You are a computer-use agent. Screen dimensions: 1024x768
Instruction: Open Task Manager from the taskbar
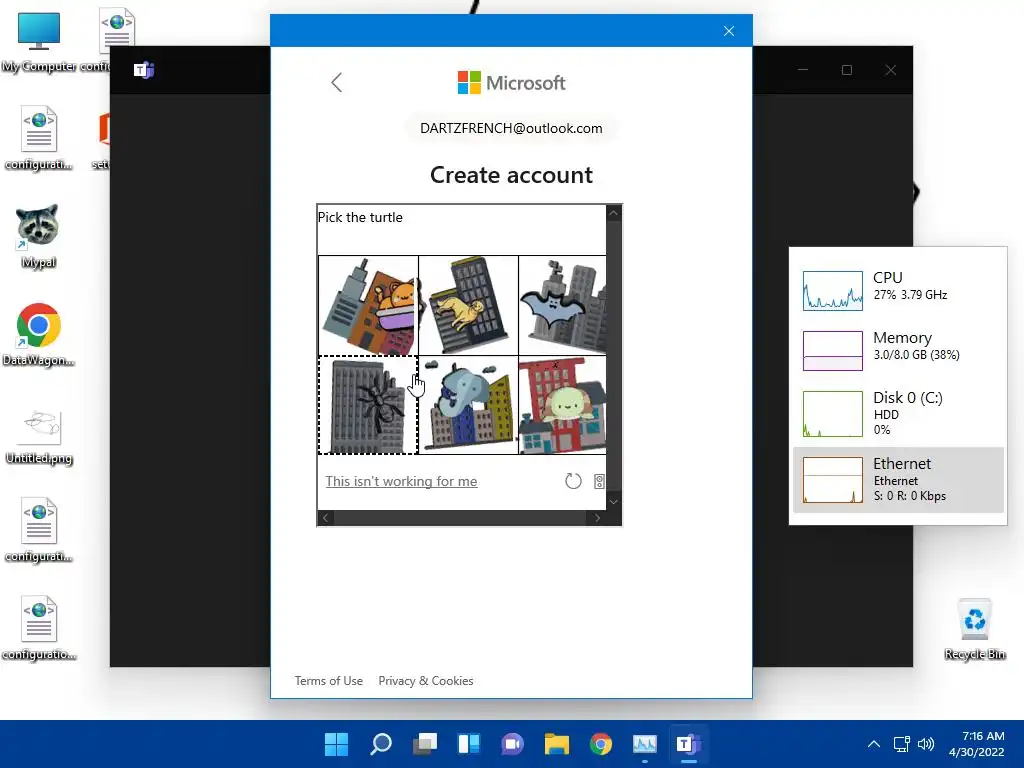pos(645,744)
